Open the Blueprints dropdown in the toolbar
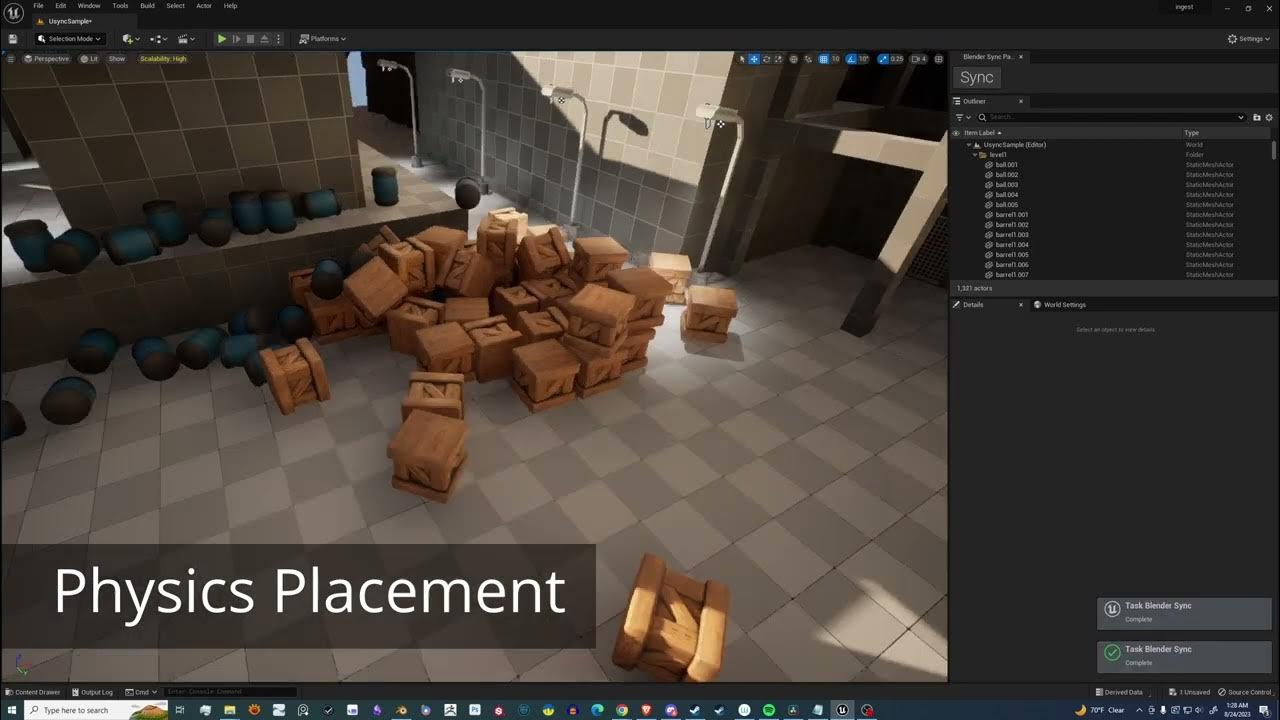This screenshot has width=1280, height=720. 158,39
